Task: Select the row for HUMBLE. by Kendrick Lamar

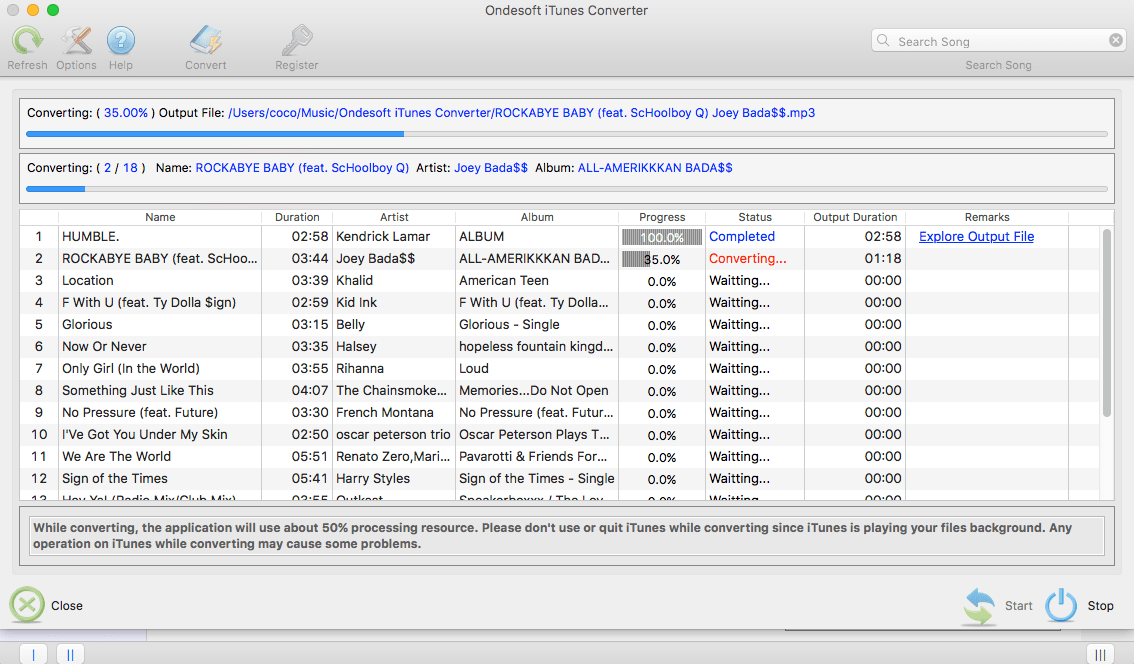Action: point(160,236)
